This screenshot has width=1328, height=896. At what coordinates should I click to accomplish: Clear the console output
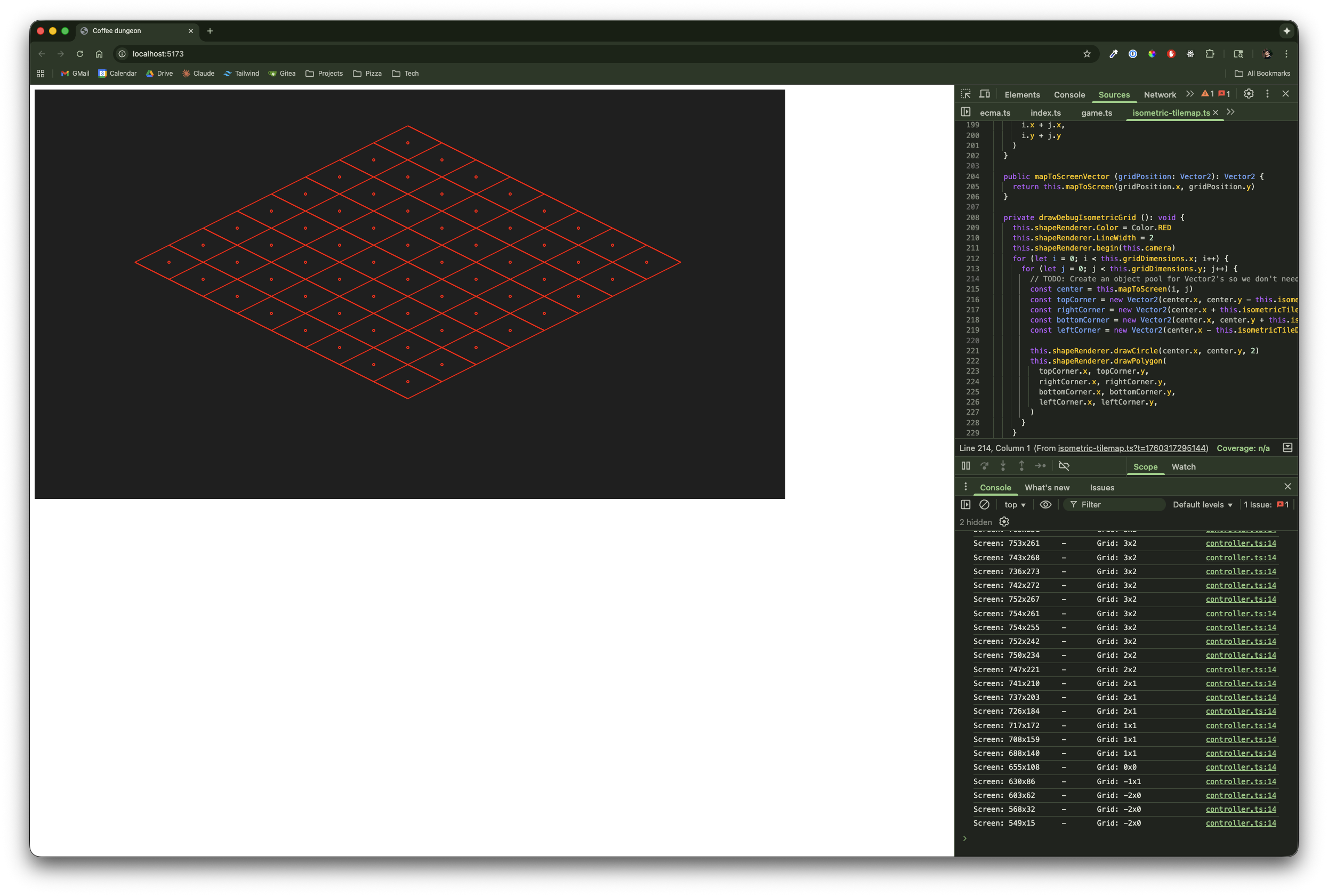(984, 505)
